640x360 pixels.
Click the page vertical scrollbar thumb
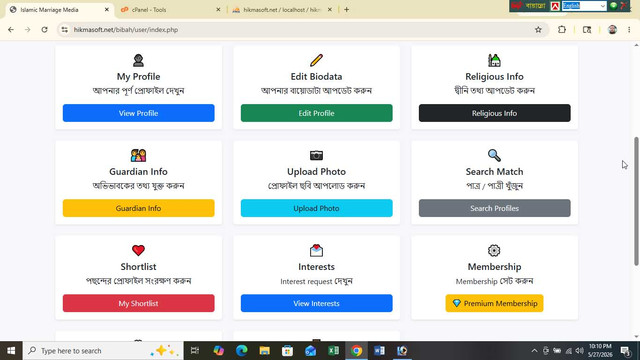point(636,201)
